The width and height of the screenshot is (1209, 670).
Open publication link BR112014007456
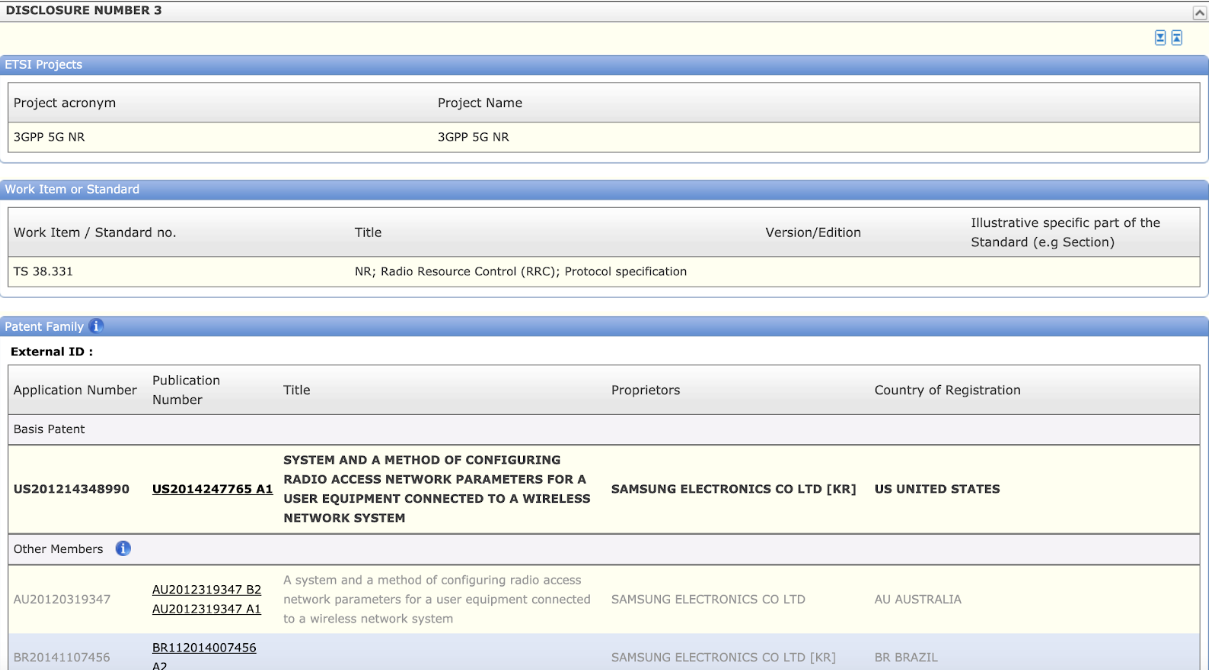tap(204, 648)
